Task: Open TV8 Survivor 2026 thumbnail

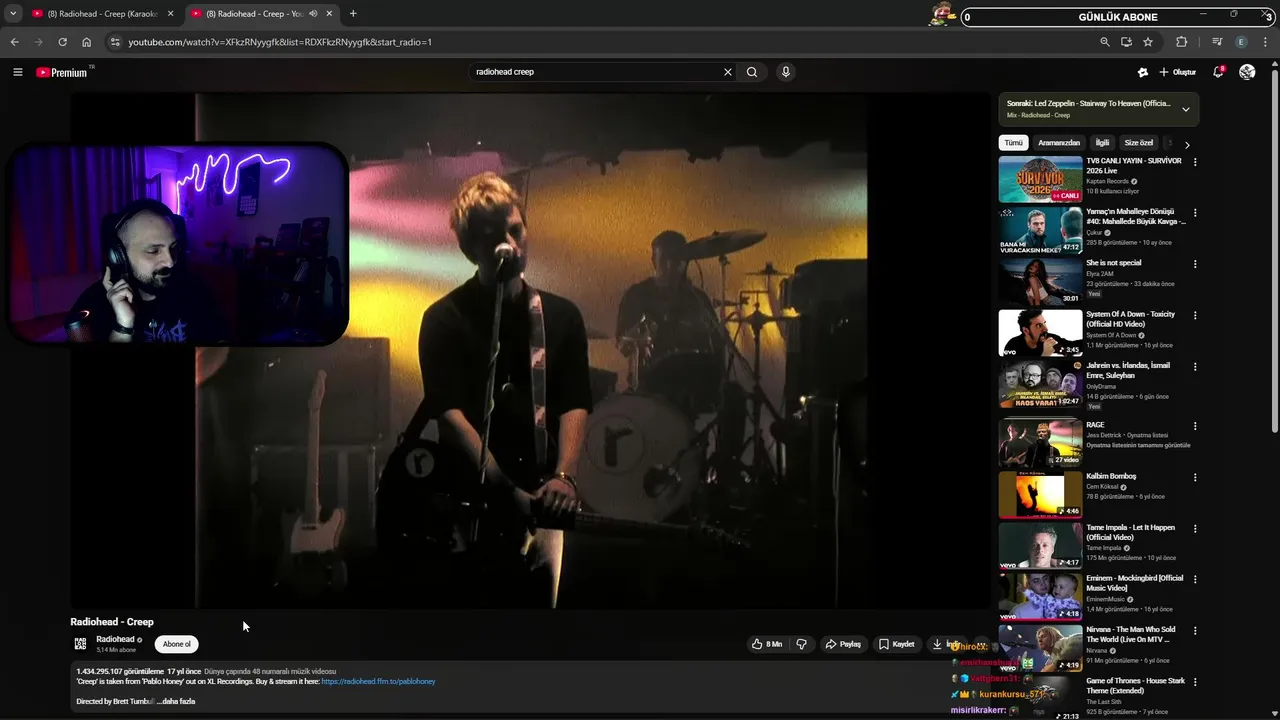Action: pos(1040,179)
